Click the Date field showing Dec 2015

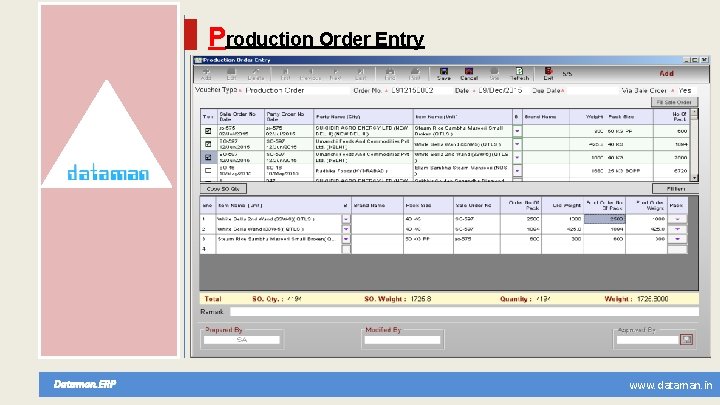(502, 90)
